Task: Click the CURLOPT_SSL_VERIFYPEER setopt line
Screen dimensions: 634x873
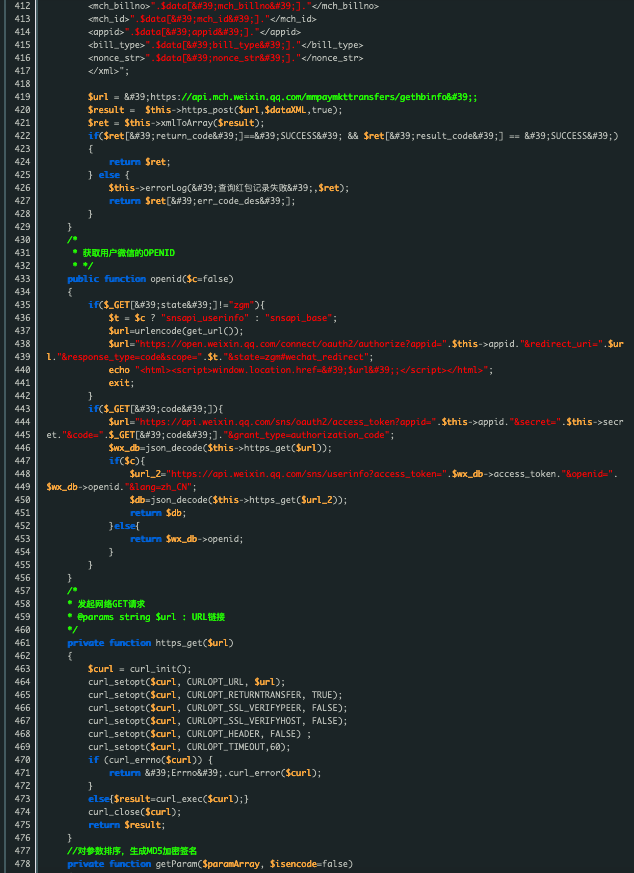Action: click(x=218, y=708)
